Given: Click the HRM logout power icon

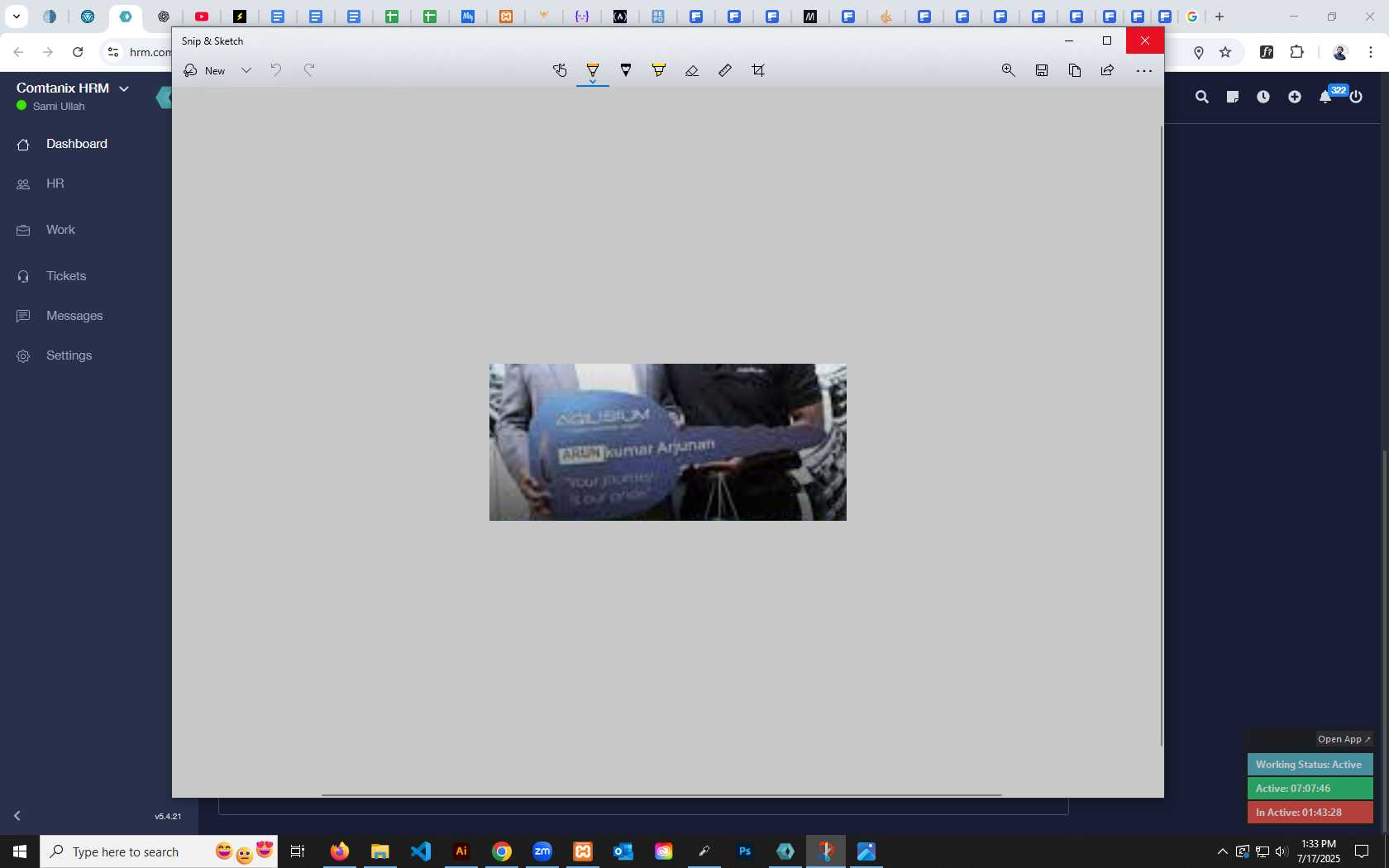Looking at the screenshot, I should point(1356,97).
